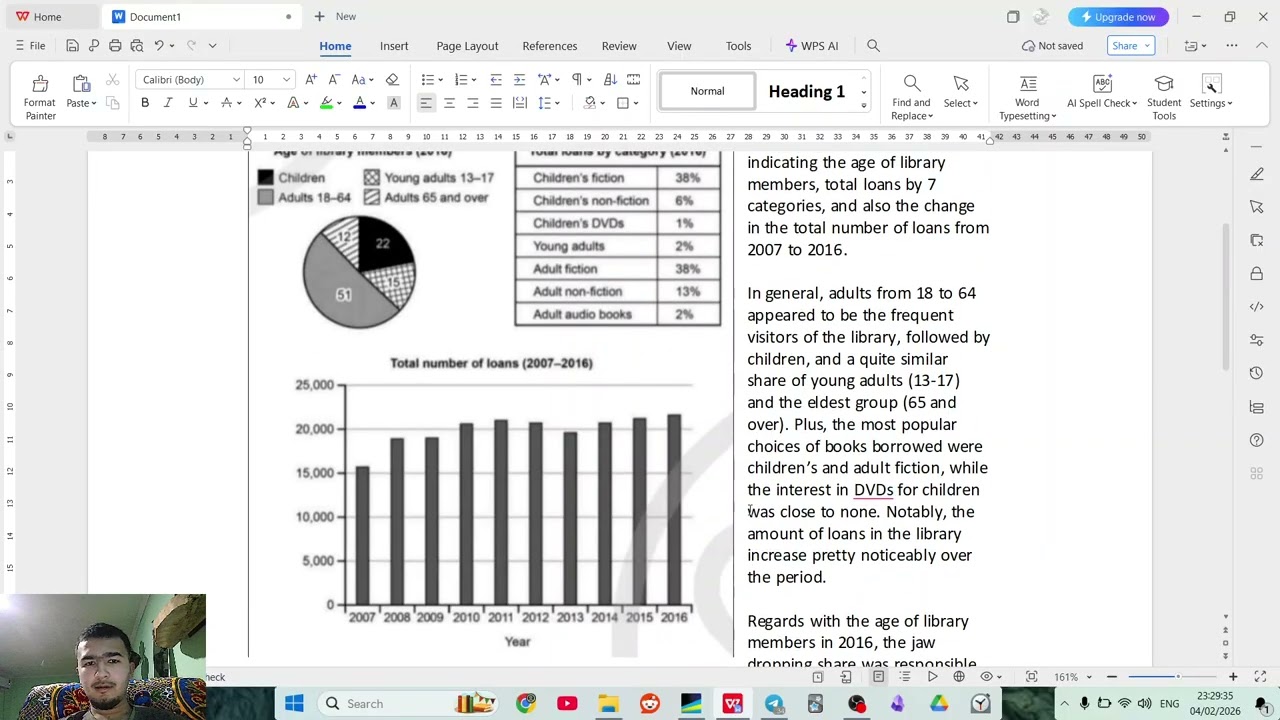Click the Print icon
The height and width of the screenshot is (720, 1280).
[x=115, y=46]
